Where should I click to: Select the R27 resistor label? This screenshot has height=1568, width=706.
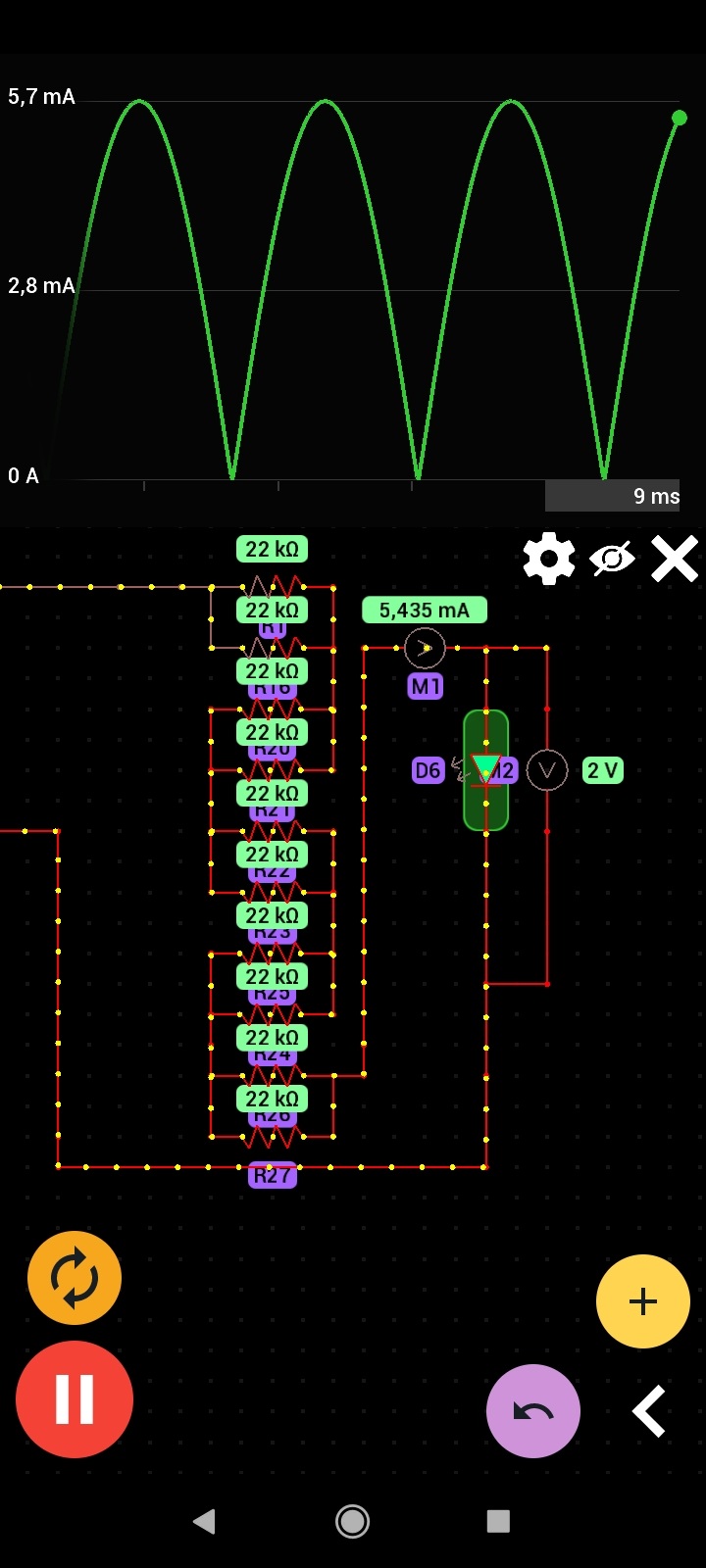point(272,1175)
